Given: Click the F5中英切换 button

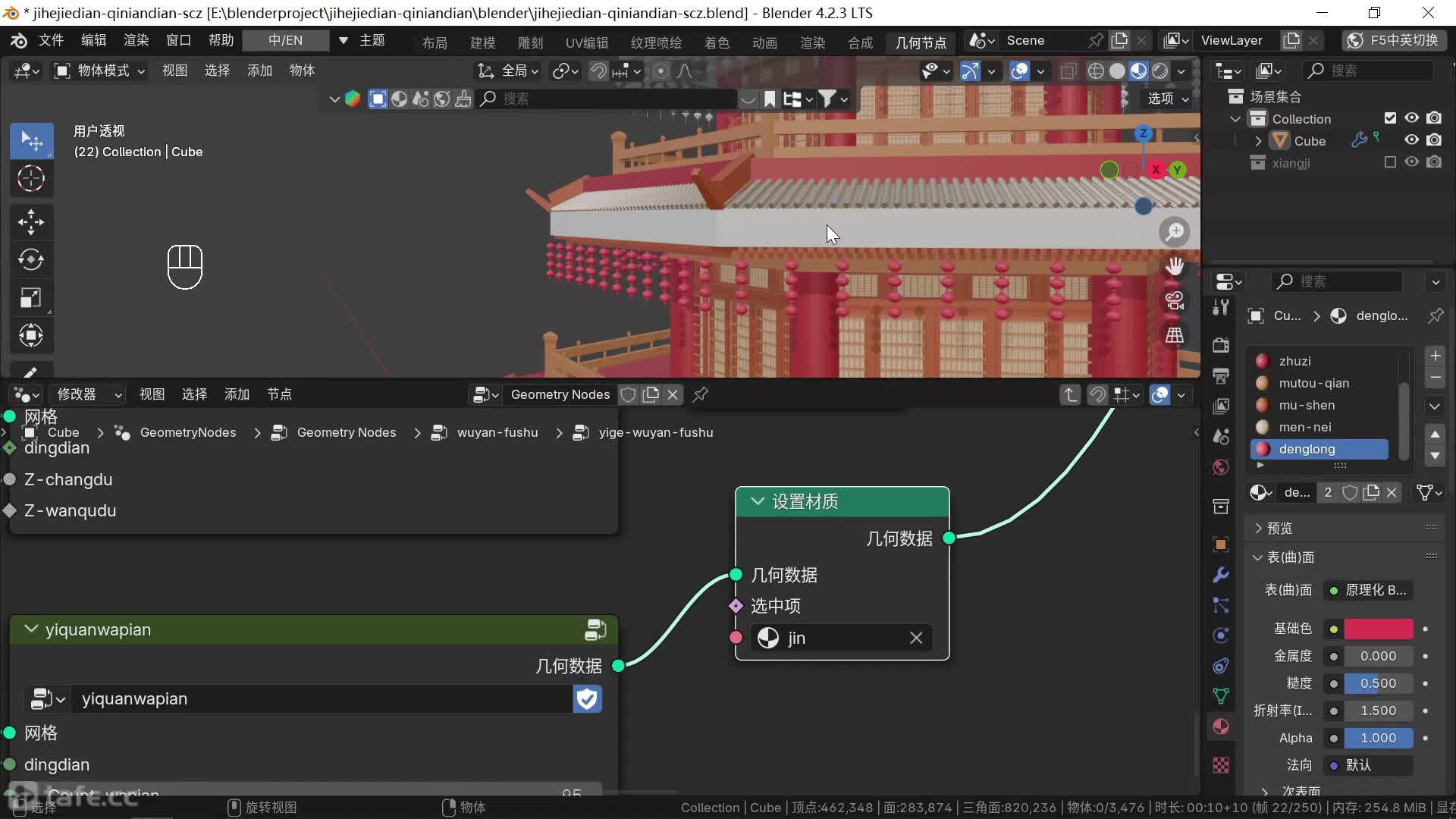Looking at the screenshot, I should (1395, 40).
